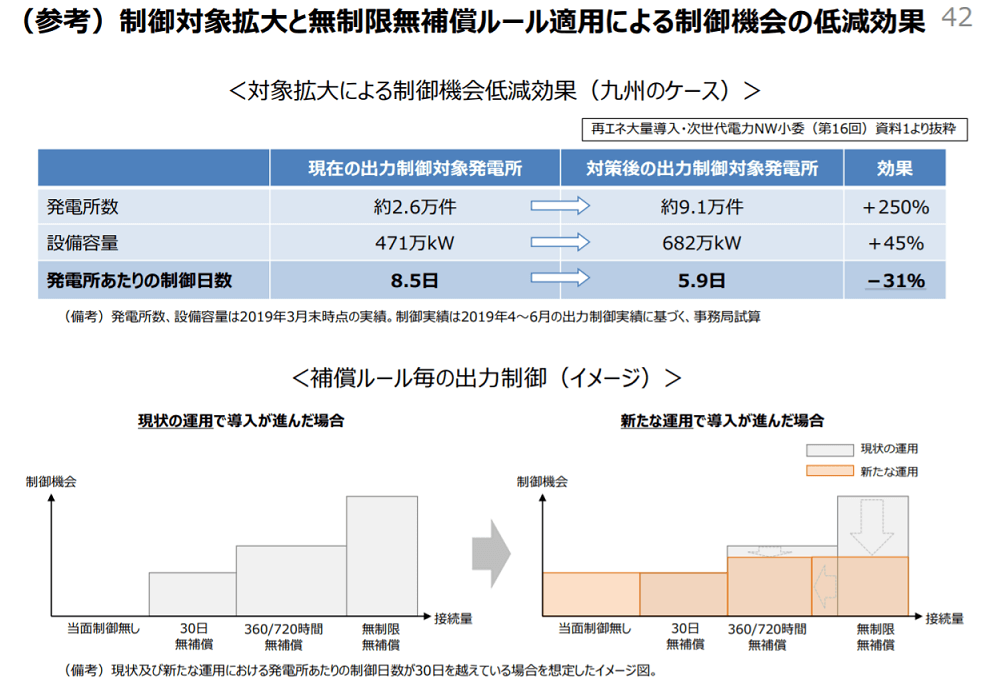Click the large gray arrow between the two charts

491,548
